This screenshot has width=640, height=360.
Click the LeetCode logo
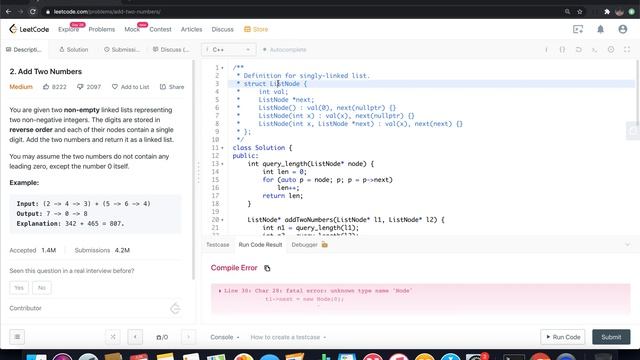click(x=29, y=29)
